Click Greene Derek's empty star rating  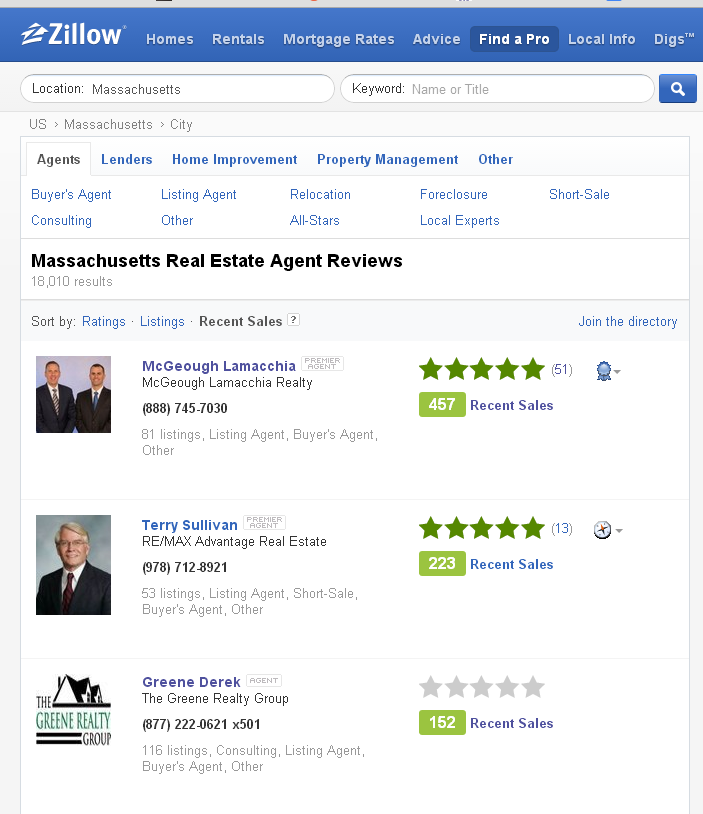[x=482, y=687]
